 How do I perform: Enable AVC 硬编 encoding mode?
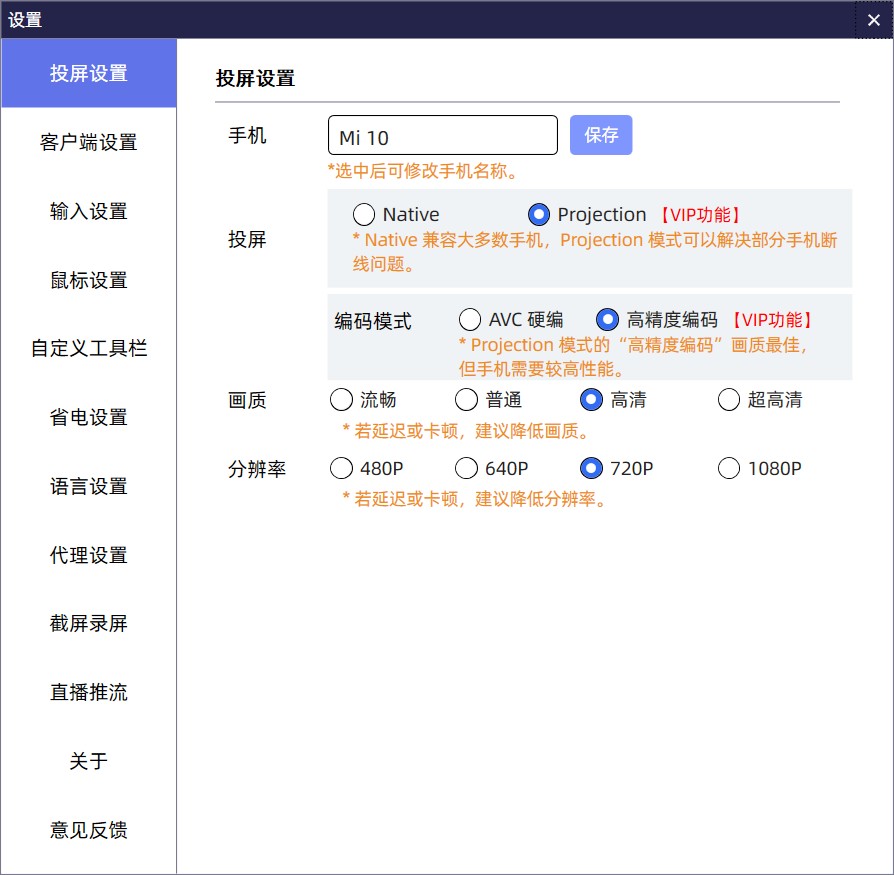[x=468, y=319]
